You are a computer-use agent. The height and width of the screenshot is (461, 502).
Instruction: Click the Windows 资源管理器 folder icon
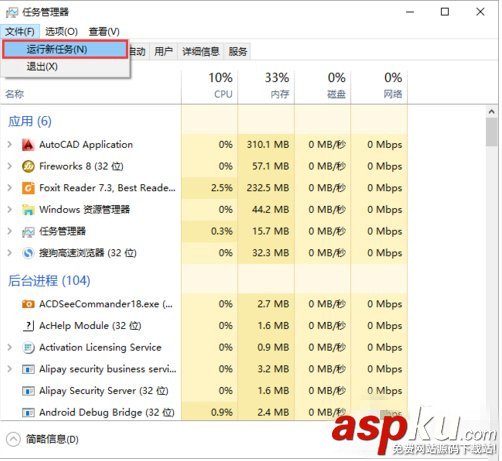point(28,210)
